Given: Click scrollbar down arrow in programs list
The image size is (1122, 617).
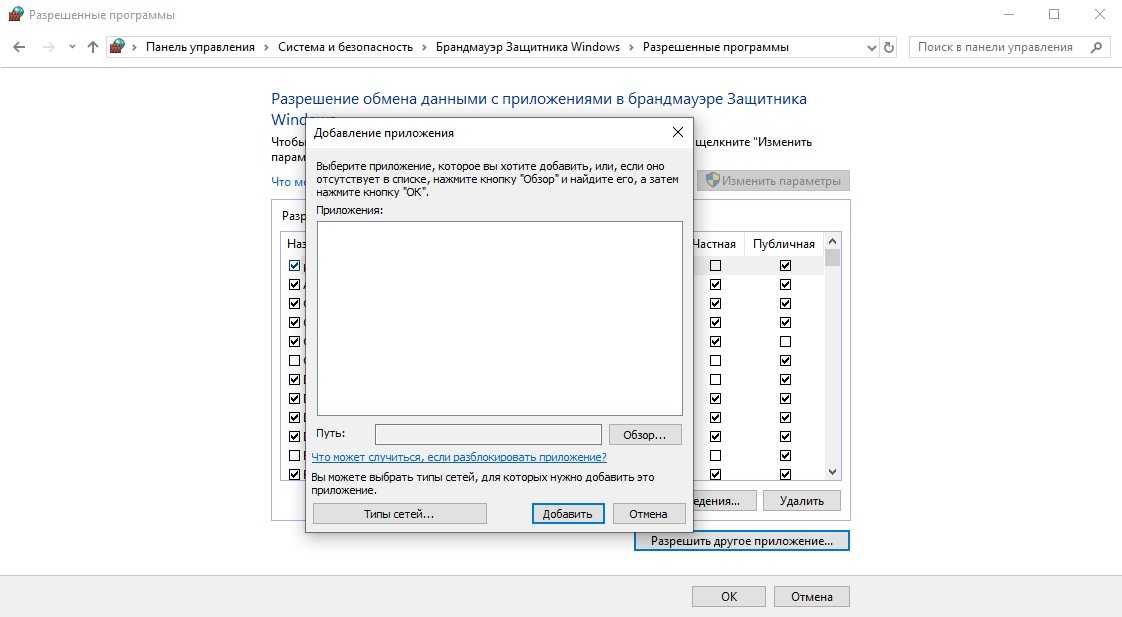Looking at the screenshot, I should pos(832,472).
